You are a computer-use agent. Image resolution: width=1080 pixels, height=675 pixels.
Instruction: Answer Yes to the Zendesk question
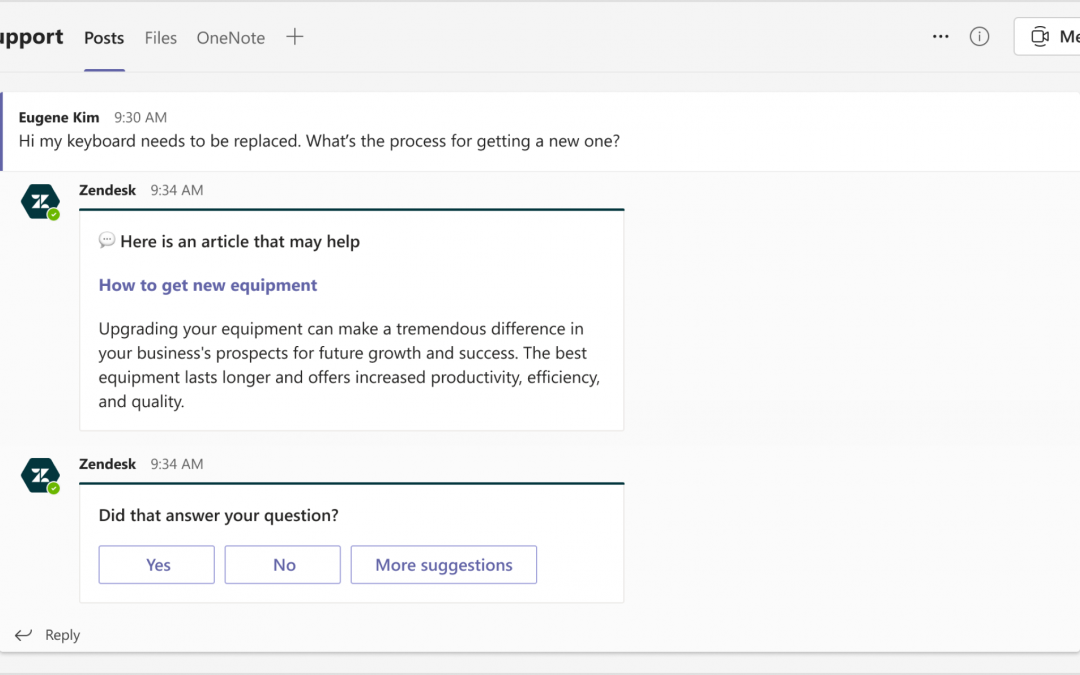[x=157, y=565]
